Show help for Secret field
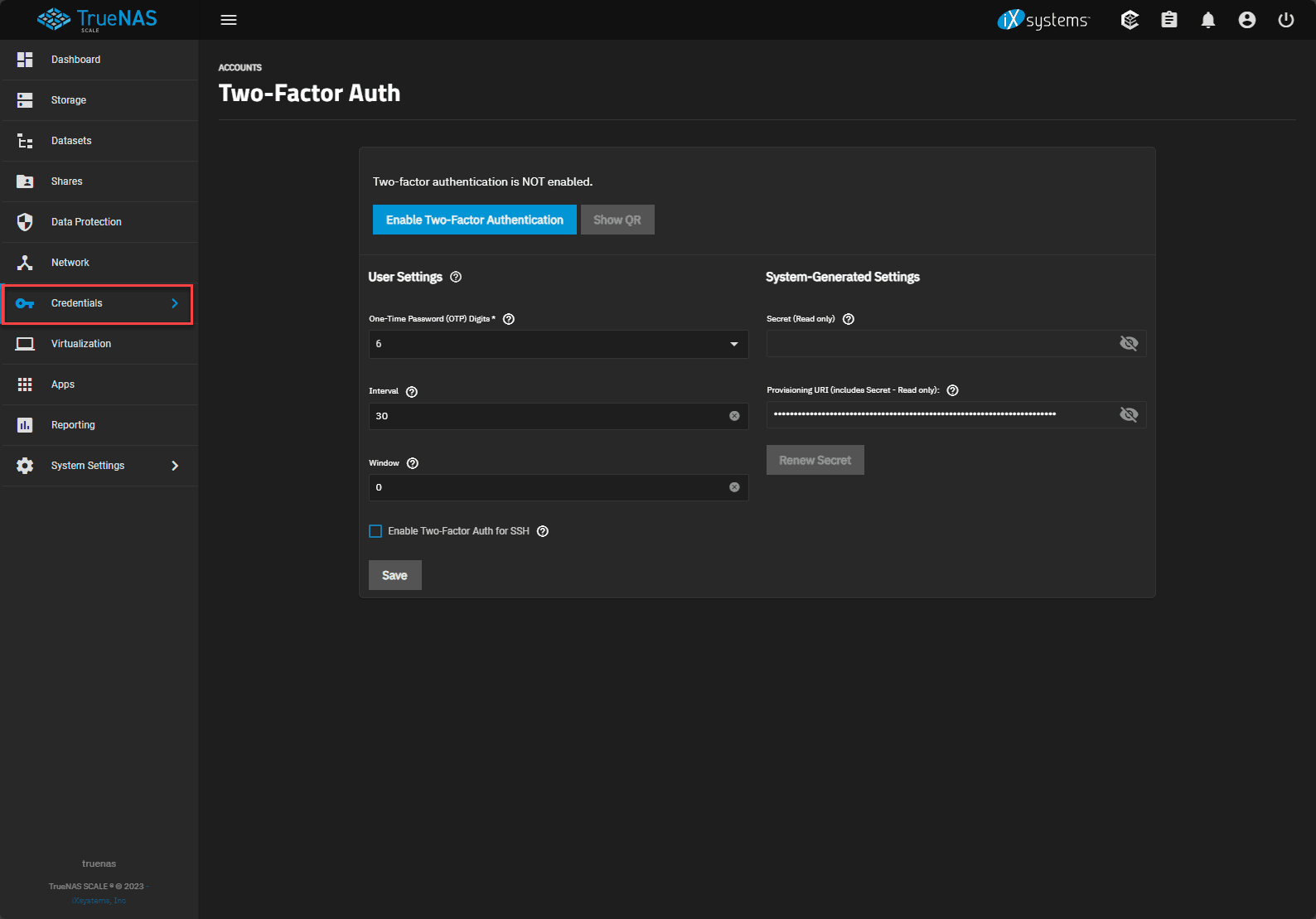The image size is (1316, 919). pos(849,319)
